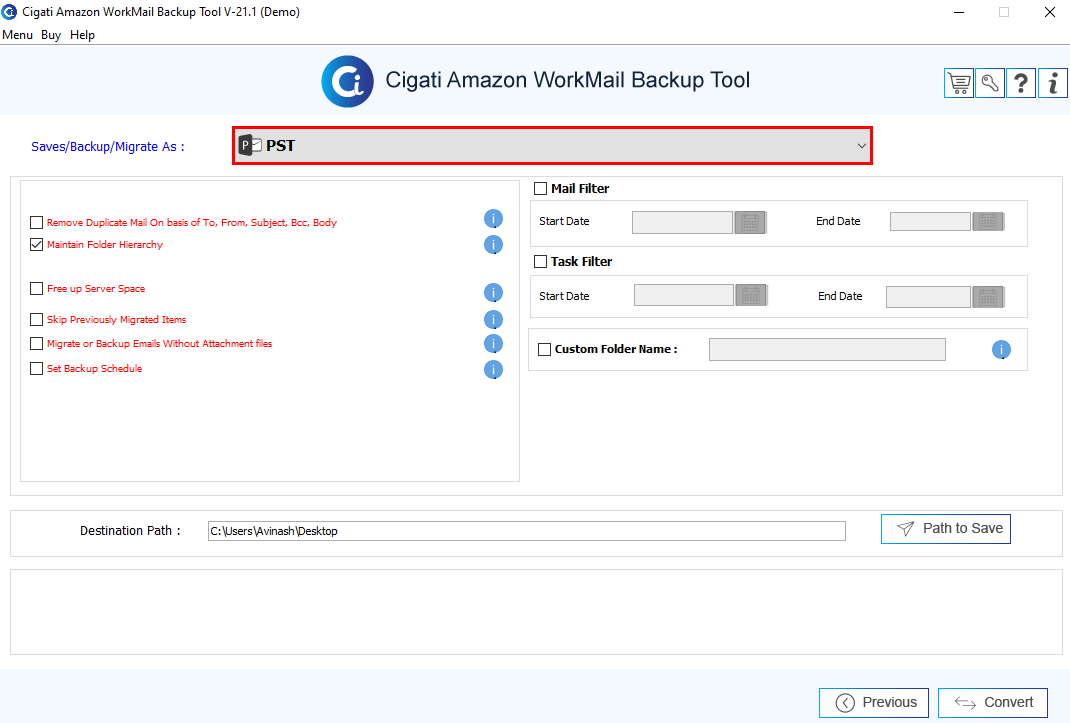Click the Task Filter End Date field
This screenshot has width=1070, height=723.
pyautogui.click(x=928, y=297)
